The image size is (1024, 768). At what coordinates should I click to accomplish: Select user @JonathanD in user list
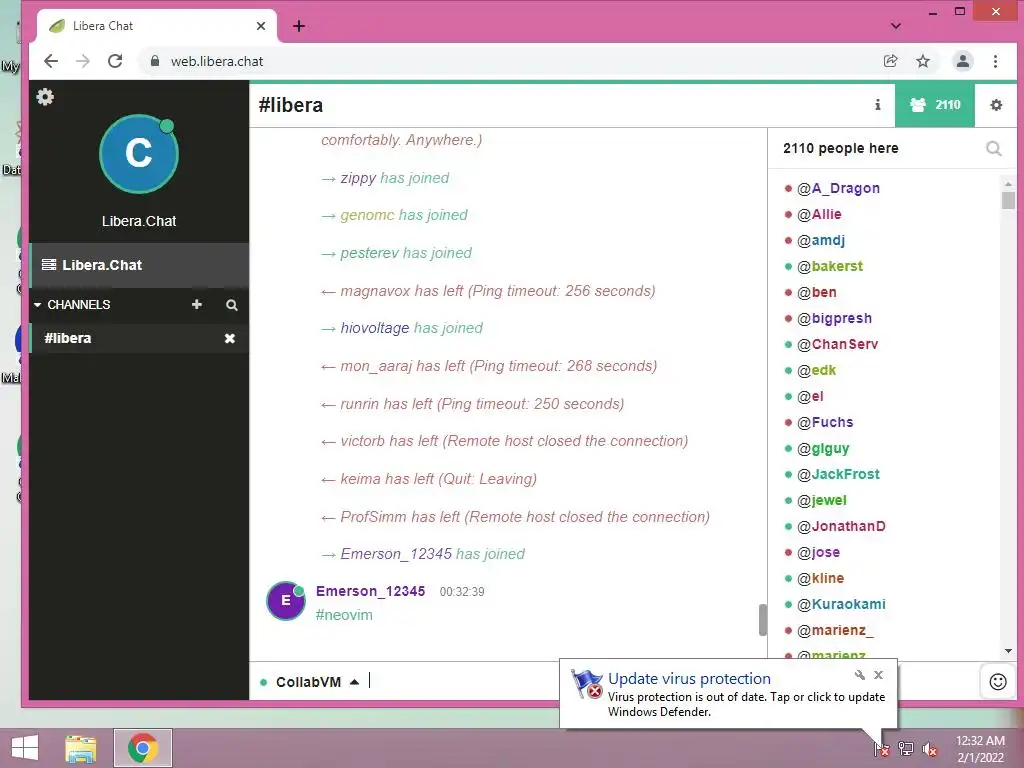(841, 526)
